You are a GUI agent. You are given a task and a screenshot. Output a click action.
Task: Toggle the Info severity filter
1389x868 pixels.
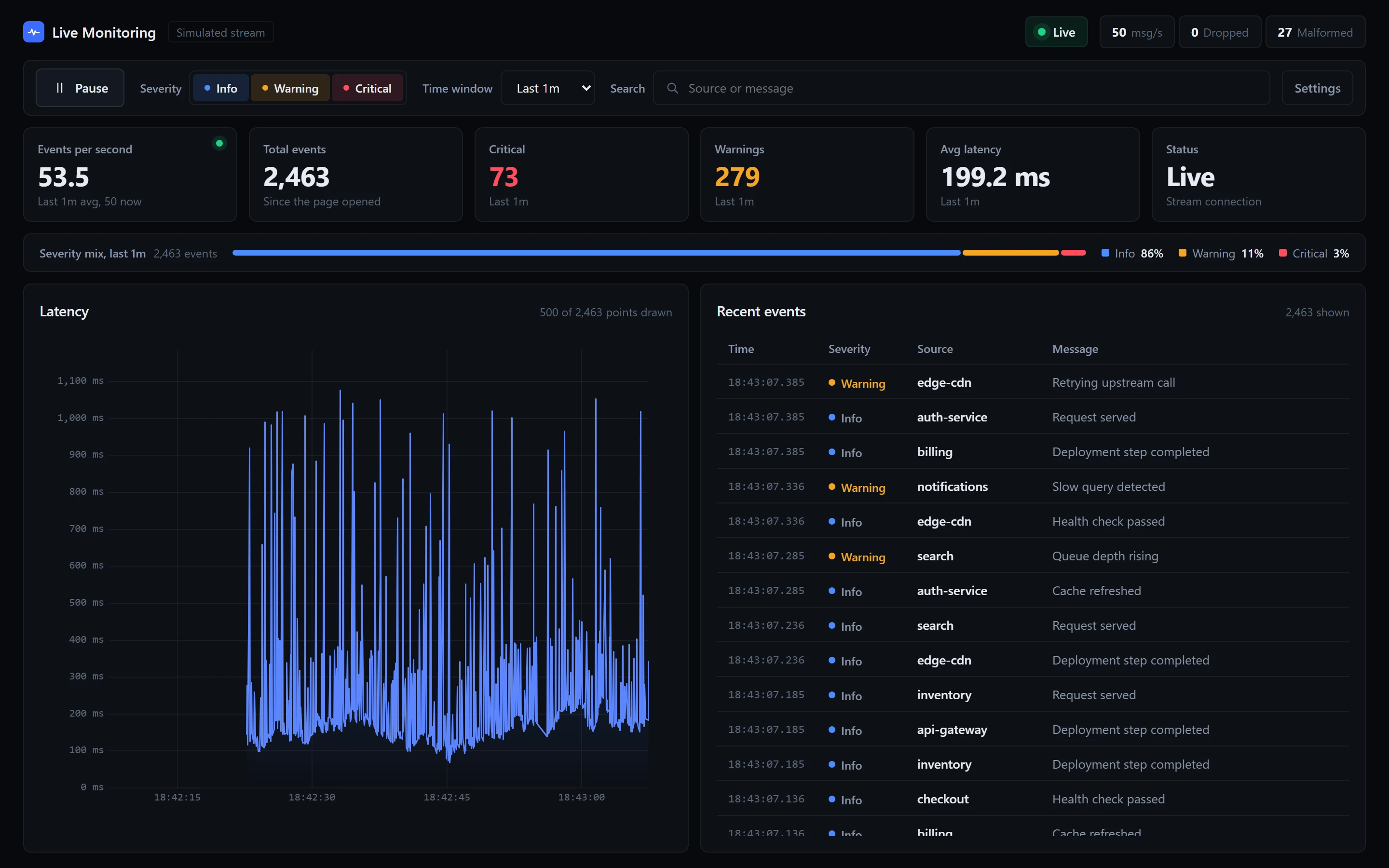click(x=220, y=88)
